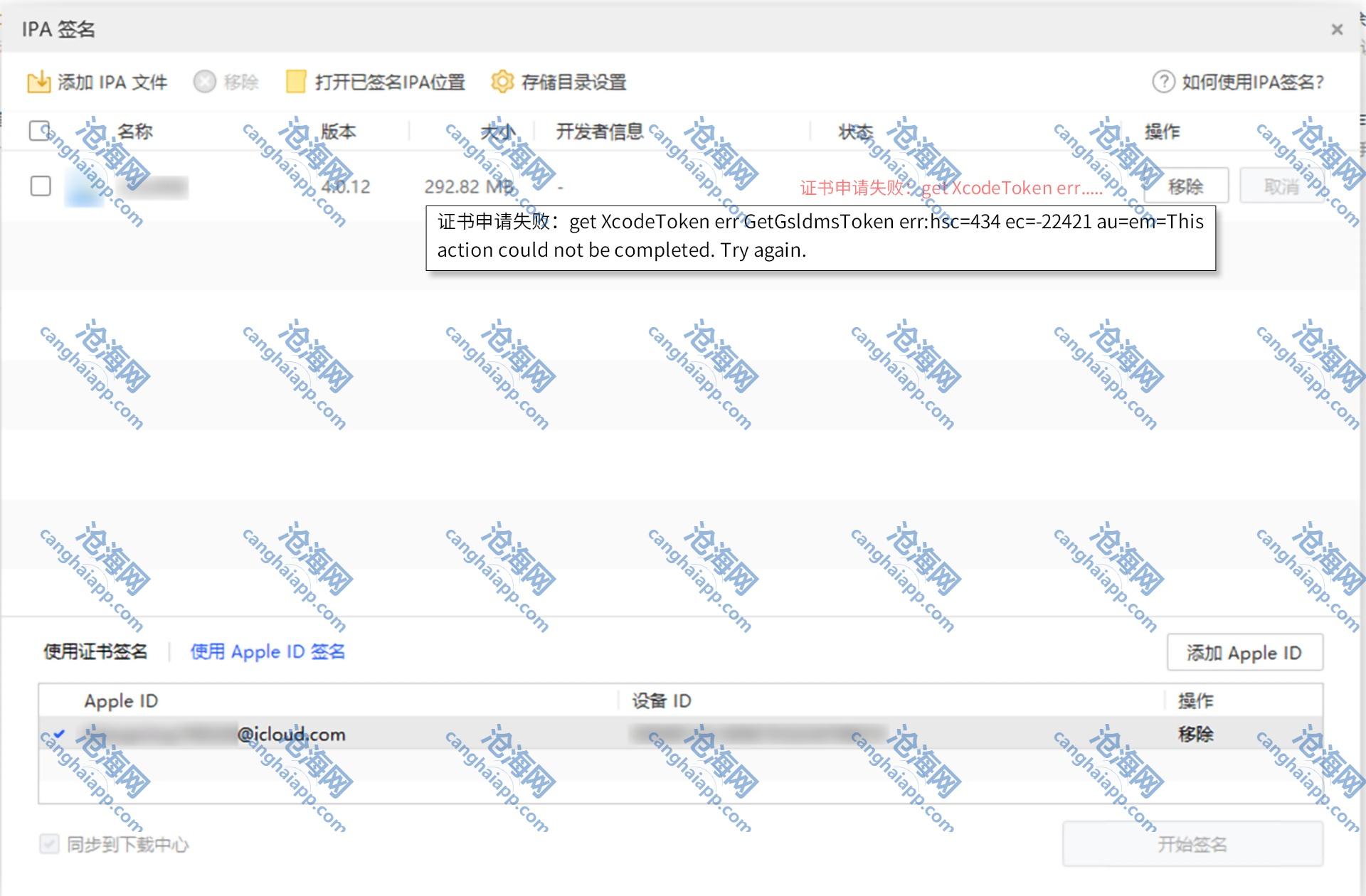Check the checkbox for the 292.82 MB IPA row
The image size is (1366, 896).
(x=41, y=186)
